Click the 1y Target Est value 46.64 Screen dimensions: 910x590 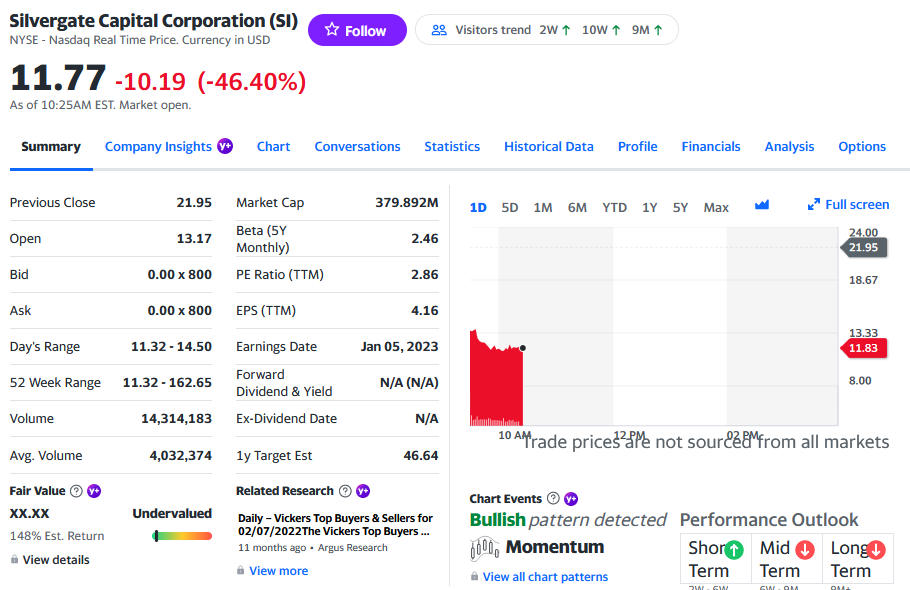coord(421,455)
